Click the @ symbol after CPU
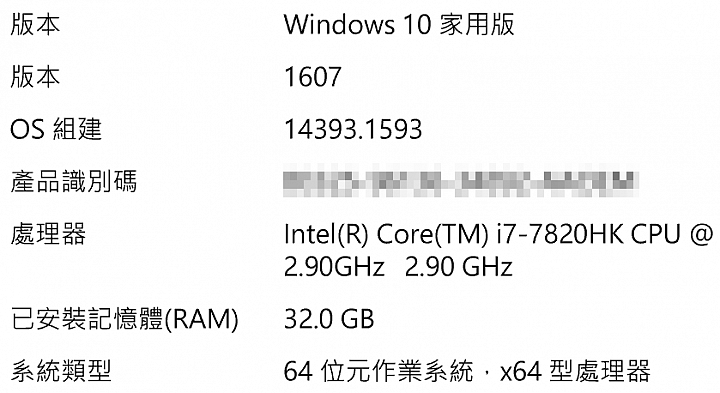The width and height of the screenshot is (720, 393). coord(701,235)
